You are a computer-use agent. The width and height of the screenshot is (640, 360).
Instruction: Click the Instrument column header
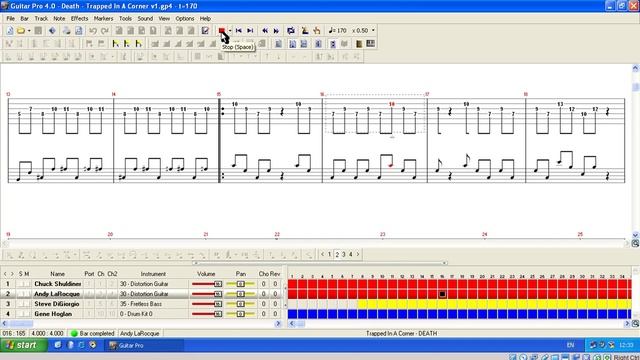[x=153, y=274]
